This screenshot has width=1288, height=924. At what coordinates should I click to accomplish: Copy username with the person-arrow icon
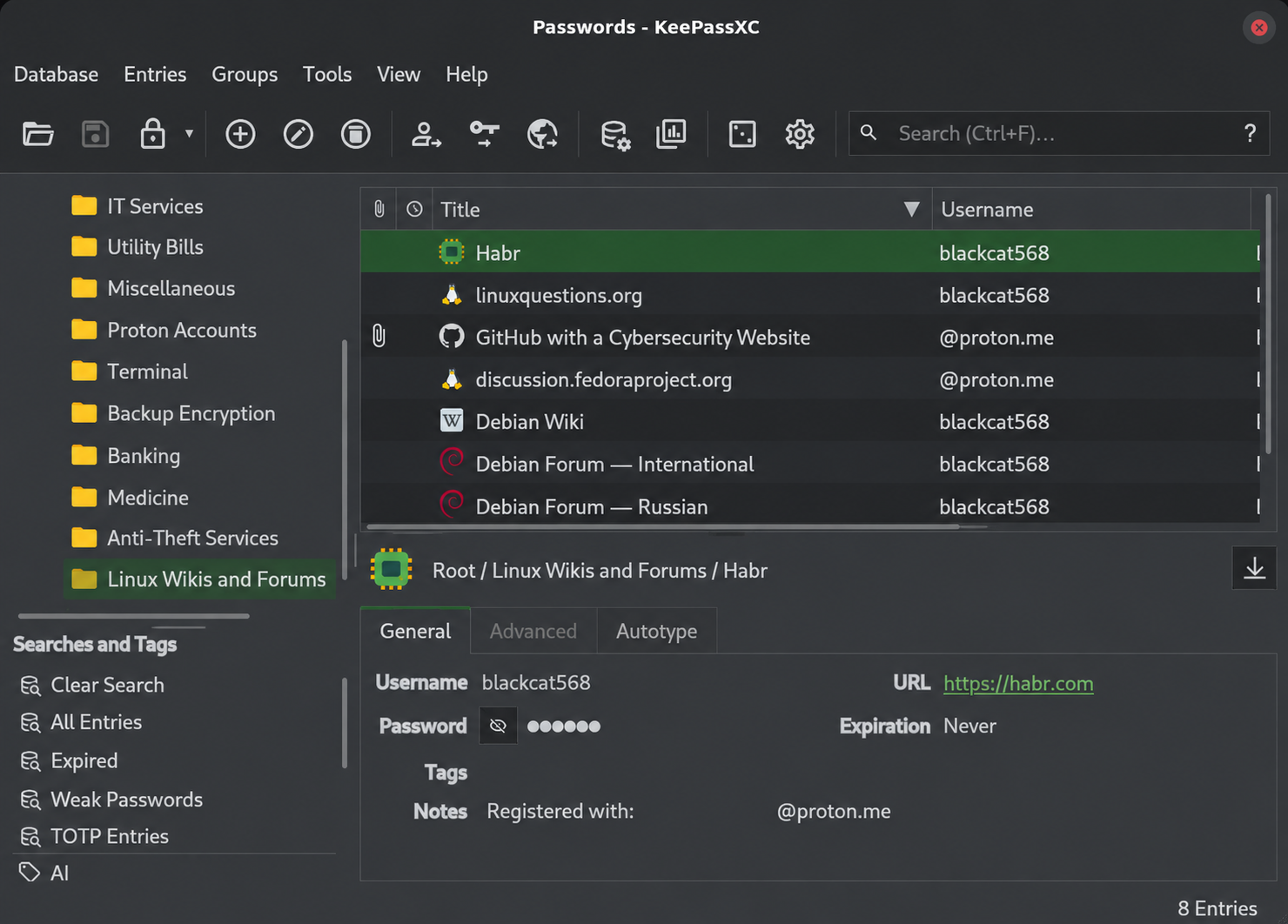point(426,134)
